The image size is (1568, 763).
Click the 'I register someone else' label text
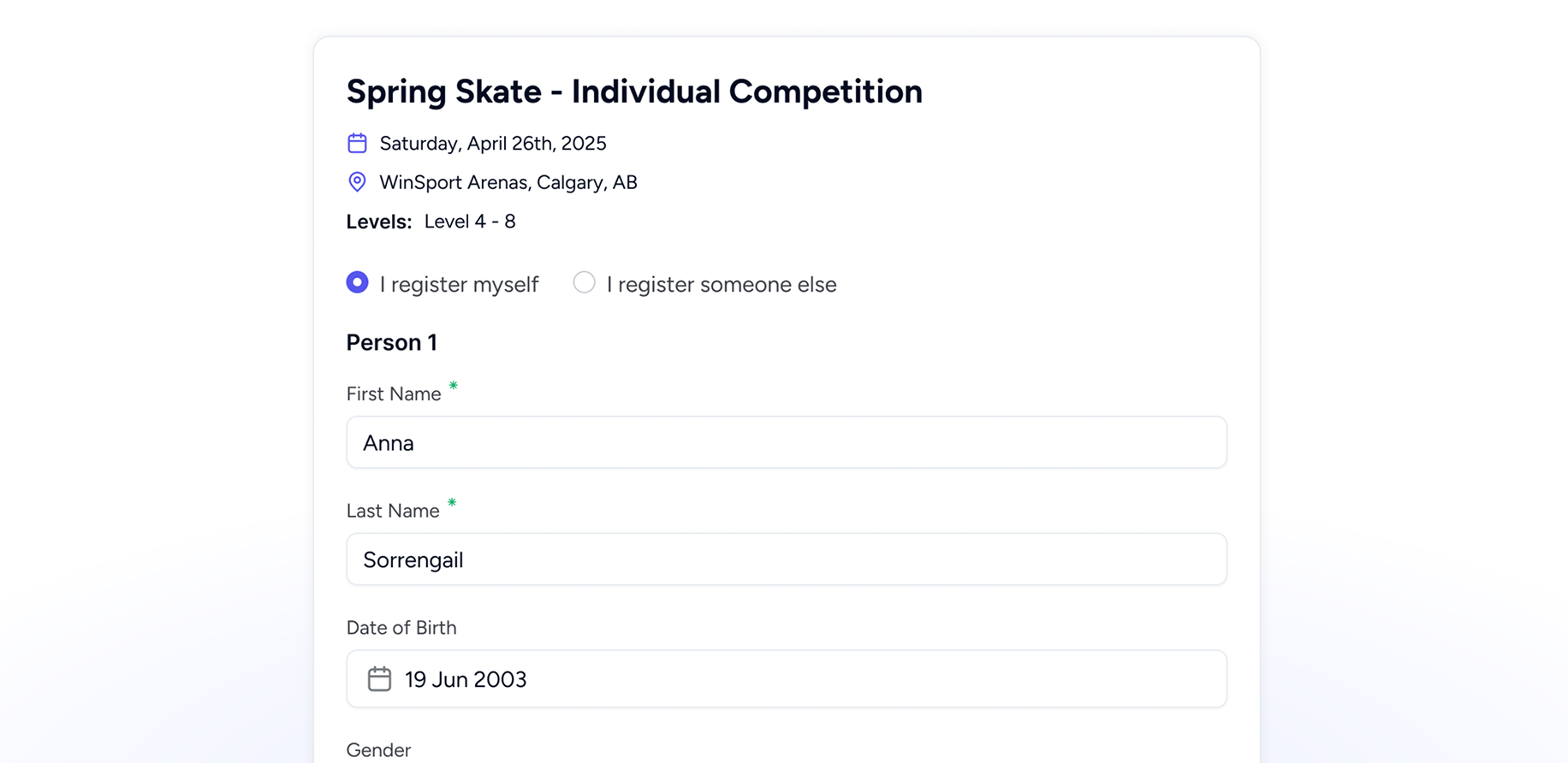tap(722, 285)
